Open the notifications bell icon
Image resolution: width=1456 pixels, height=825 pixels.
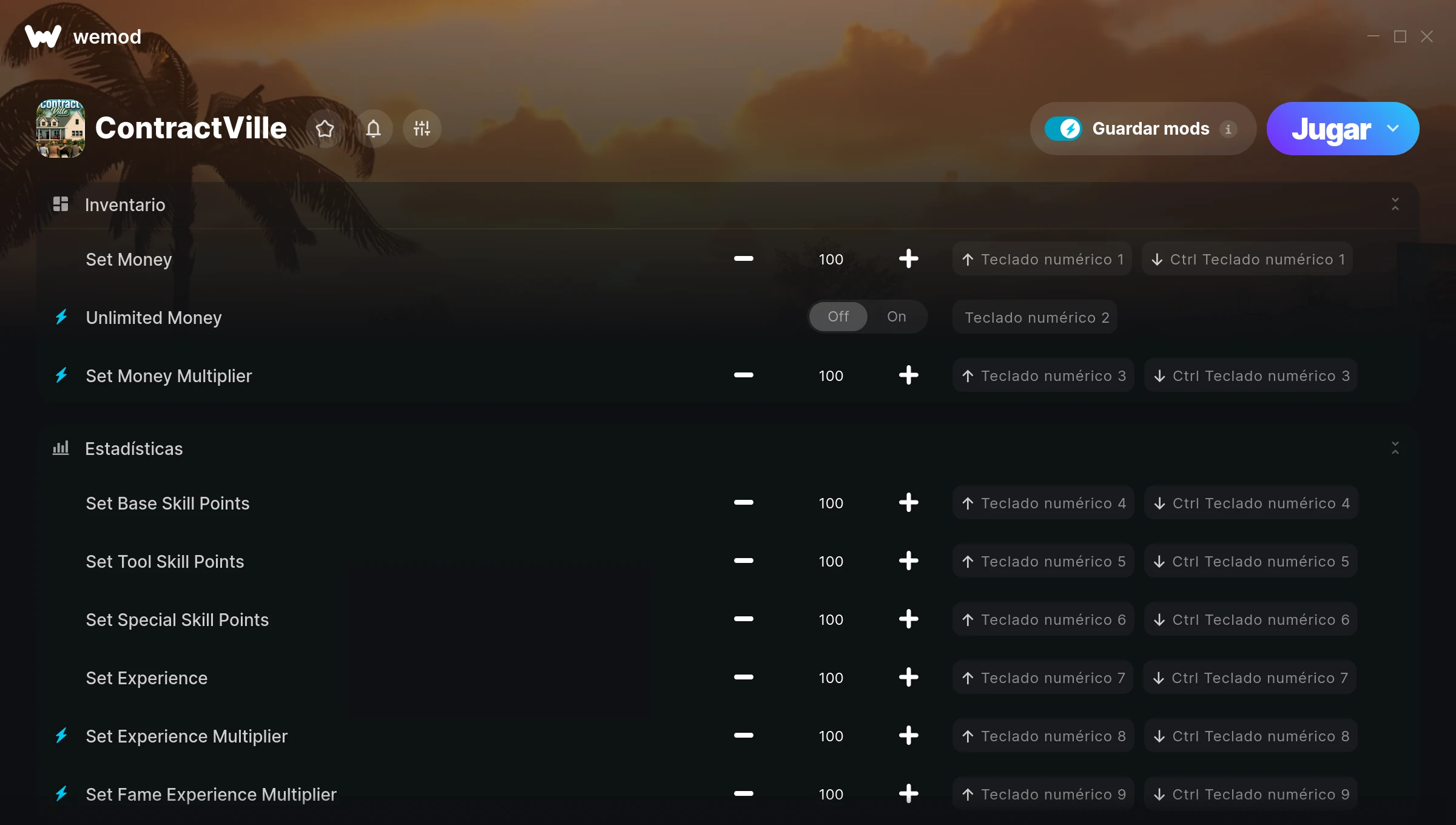tap(374, 129)
